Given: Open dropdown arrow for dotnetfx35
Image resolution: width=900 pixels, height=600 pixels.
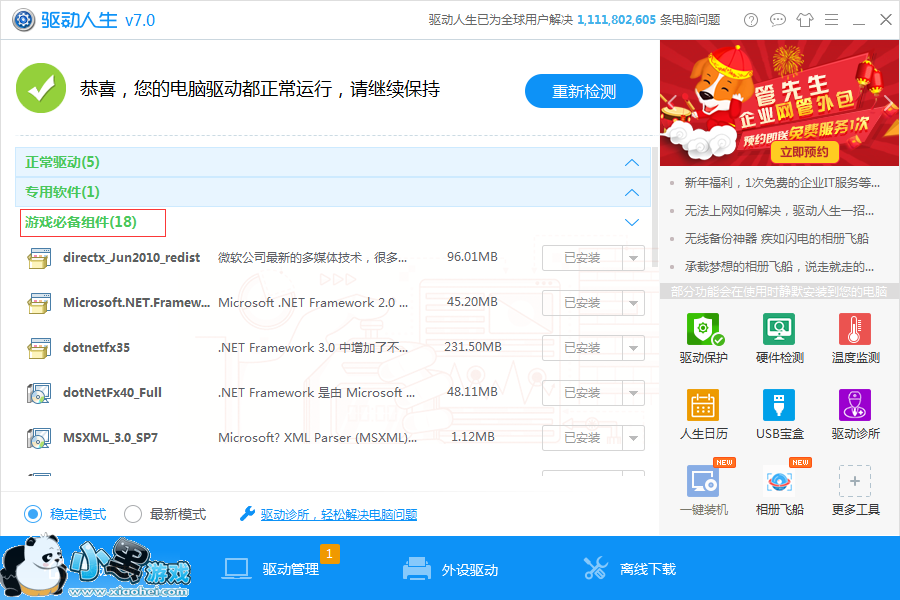Looking at the screenshot, I should coord(633,347).
